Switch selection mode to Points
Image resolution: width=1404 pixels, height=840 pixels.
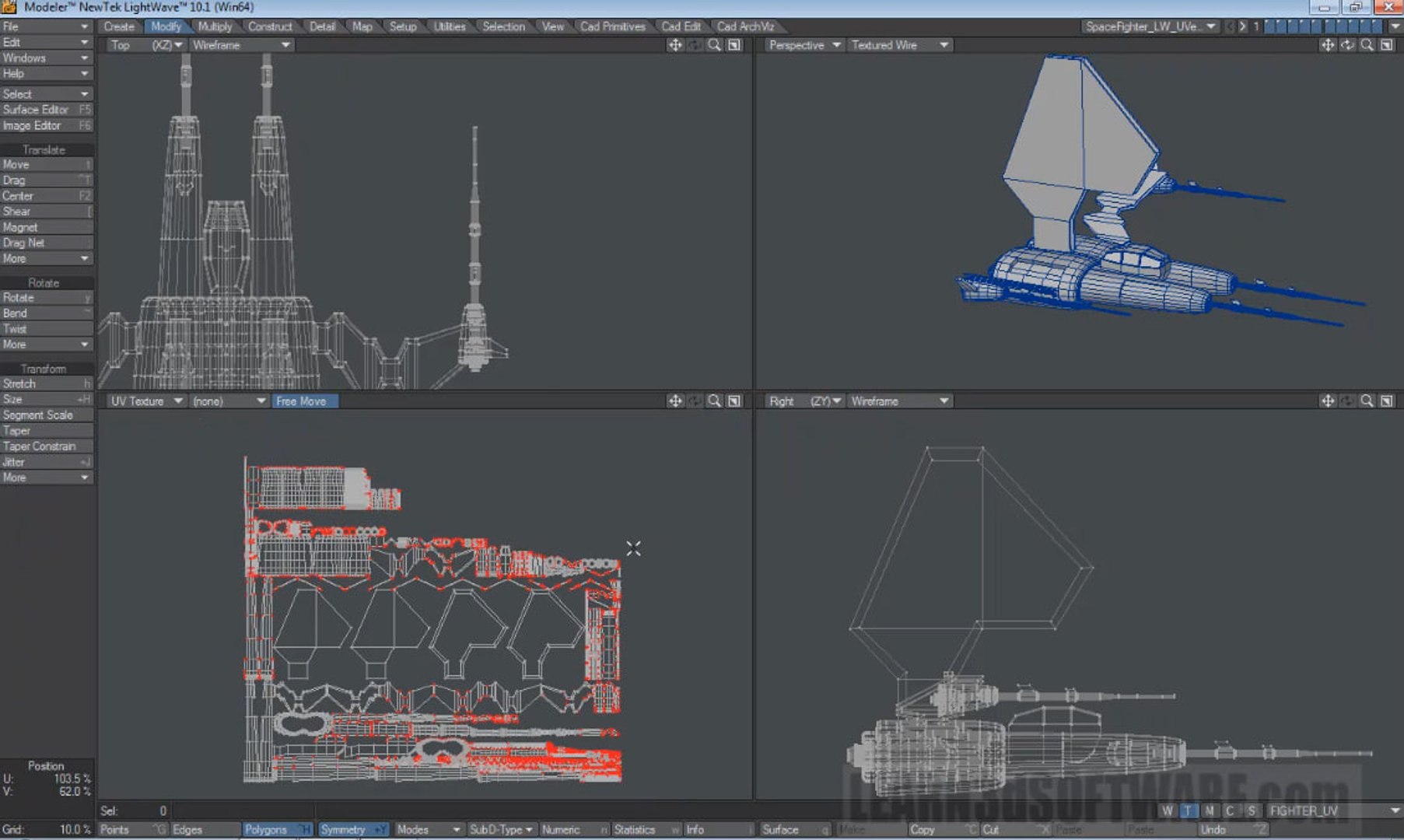132,830
